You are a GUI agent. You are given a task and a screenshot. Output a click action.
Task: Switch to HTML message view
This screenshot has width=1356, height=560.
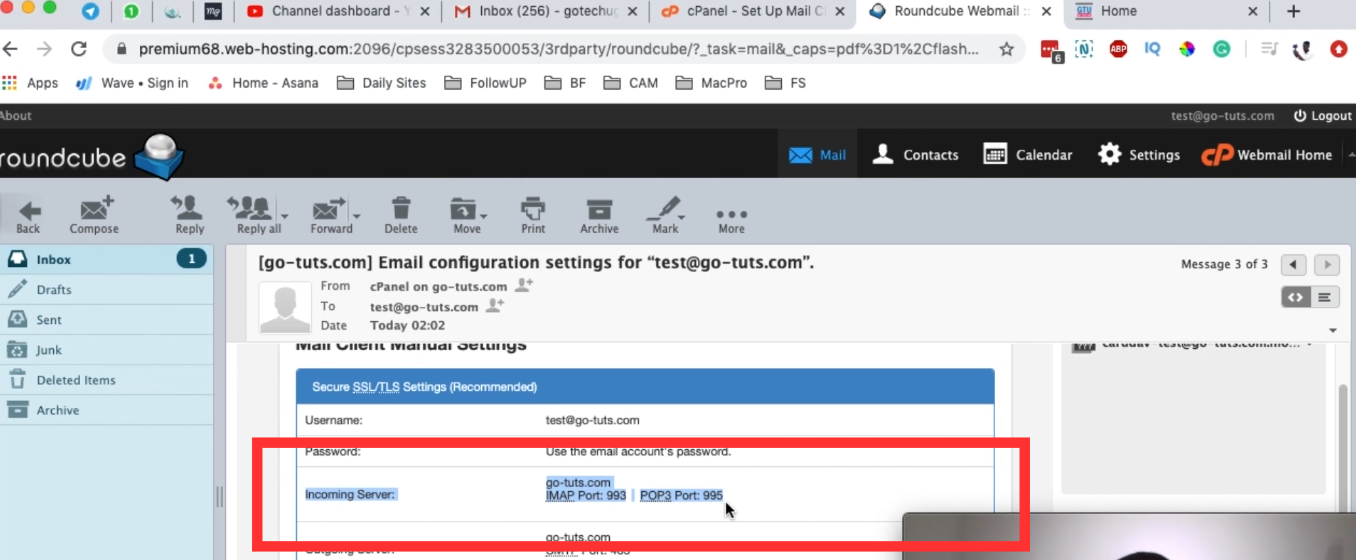(1296, 297)
